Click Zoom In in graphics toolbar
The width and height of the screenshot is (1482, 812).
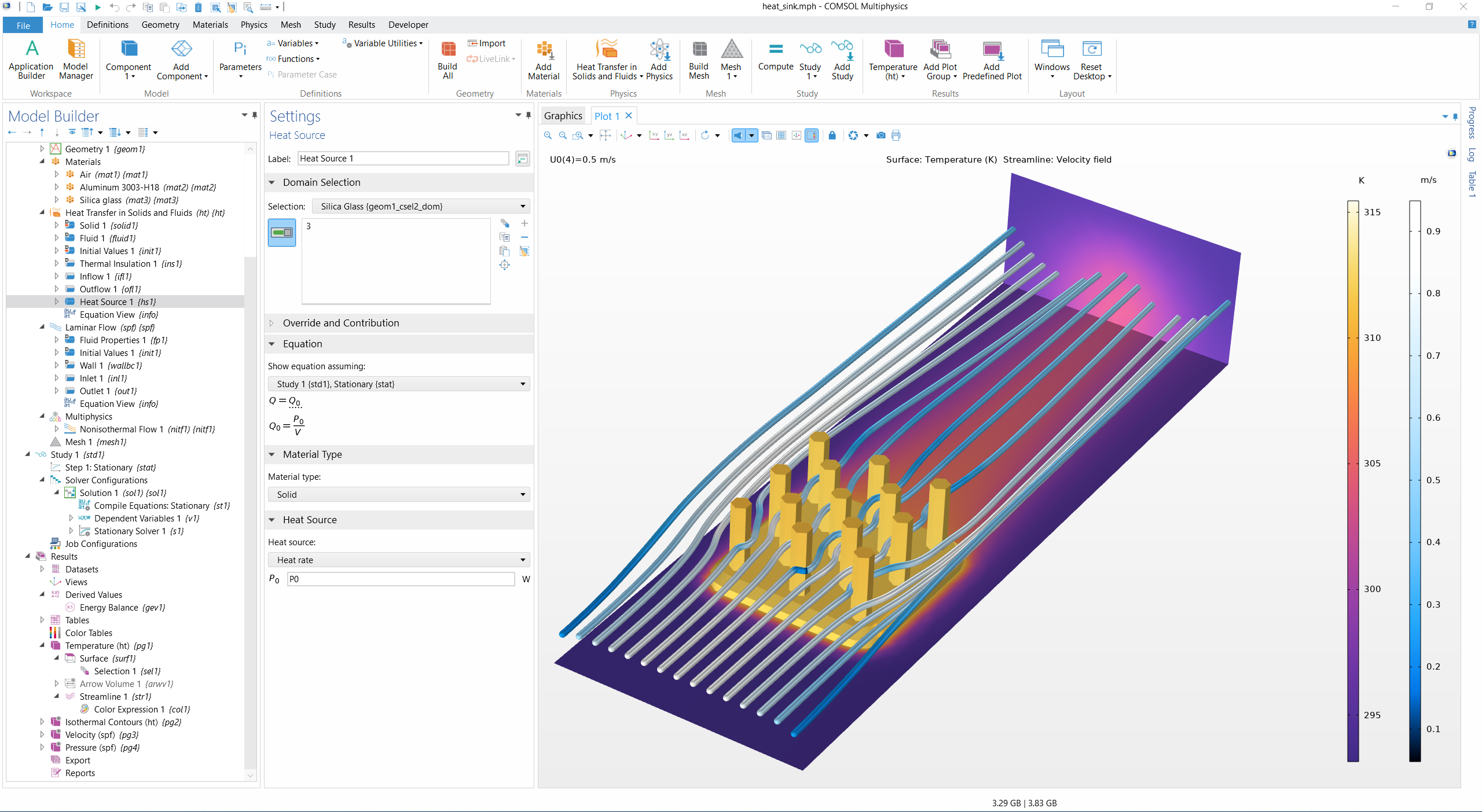(x=548, y=135)
